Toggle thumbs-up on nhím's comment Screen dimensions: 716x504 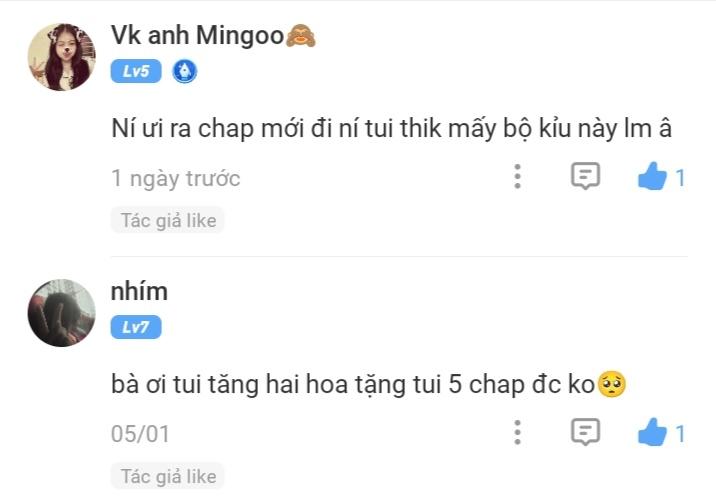tap(653, 432)
